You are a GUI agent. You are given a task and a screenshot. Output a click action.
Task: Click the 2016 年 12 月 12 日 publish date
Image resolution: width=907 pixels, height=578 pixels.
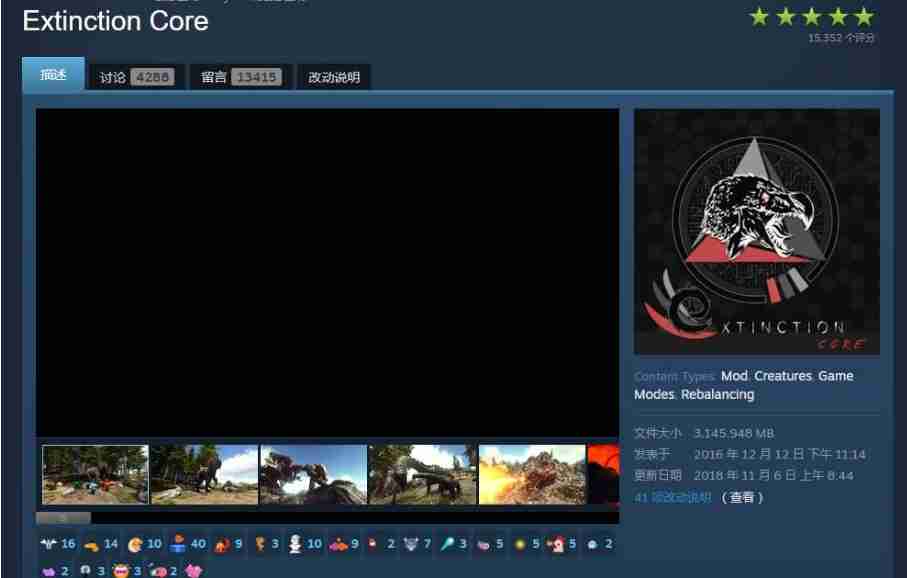tap(779, 455)
